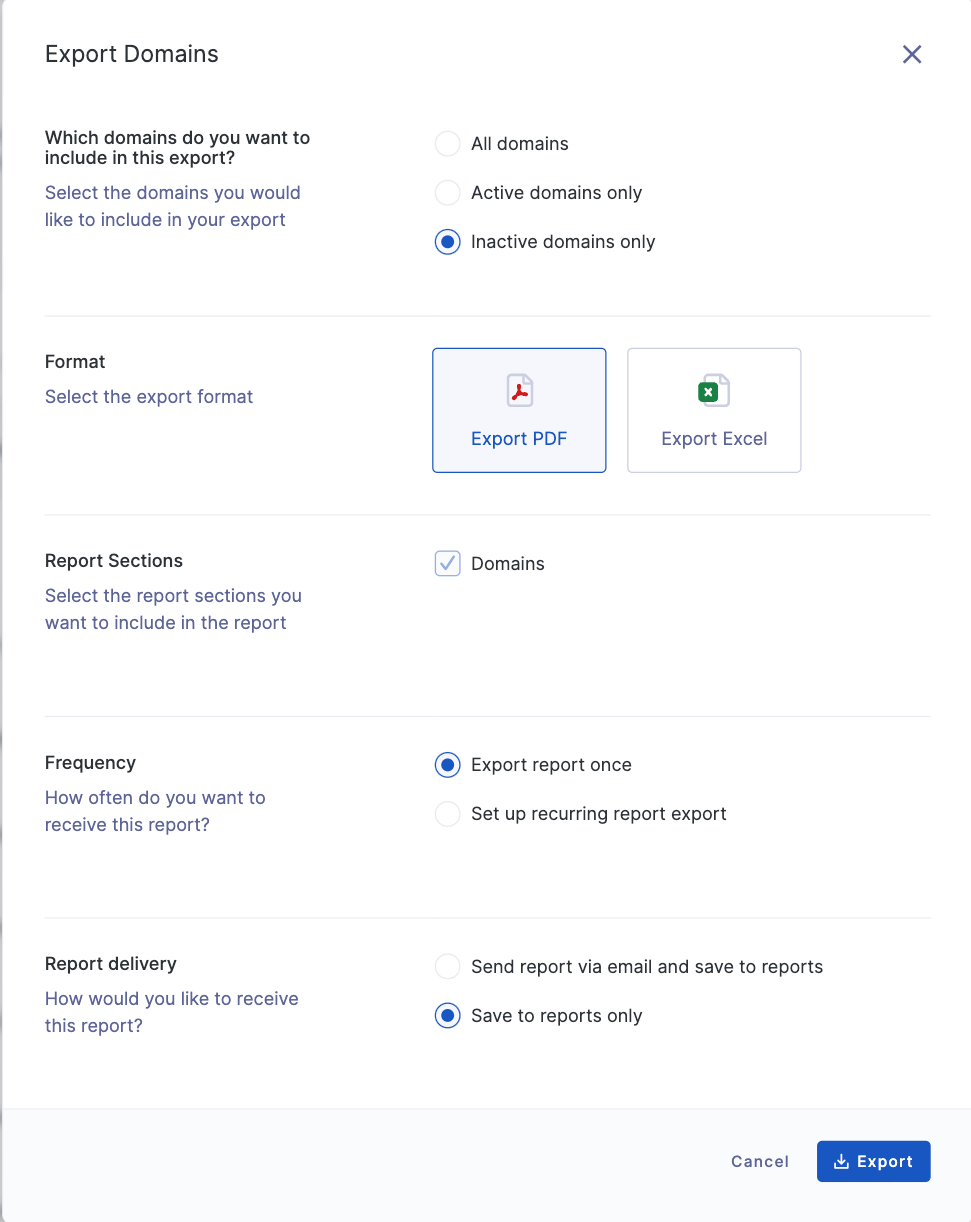Select Inactive domains only radio button
The height and width of the screenshot is (1222, 971).
click(447, 242)
